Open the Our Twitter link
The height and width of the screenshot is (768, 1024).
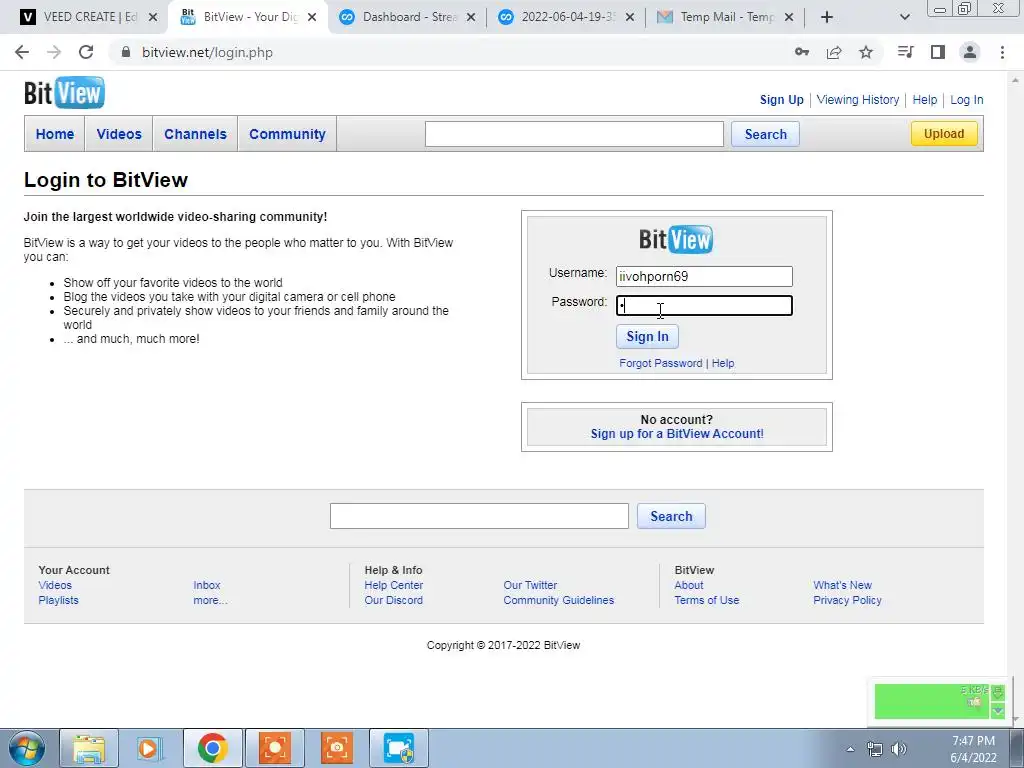click(x=530, y=585)
